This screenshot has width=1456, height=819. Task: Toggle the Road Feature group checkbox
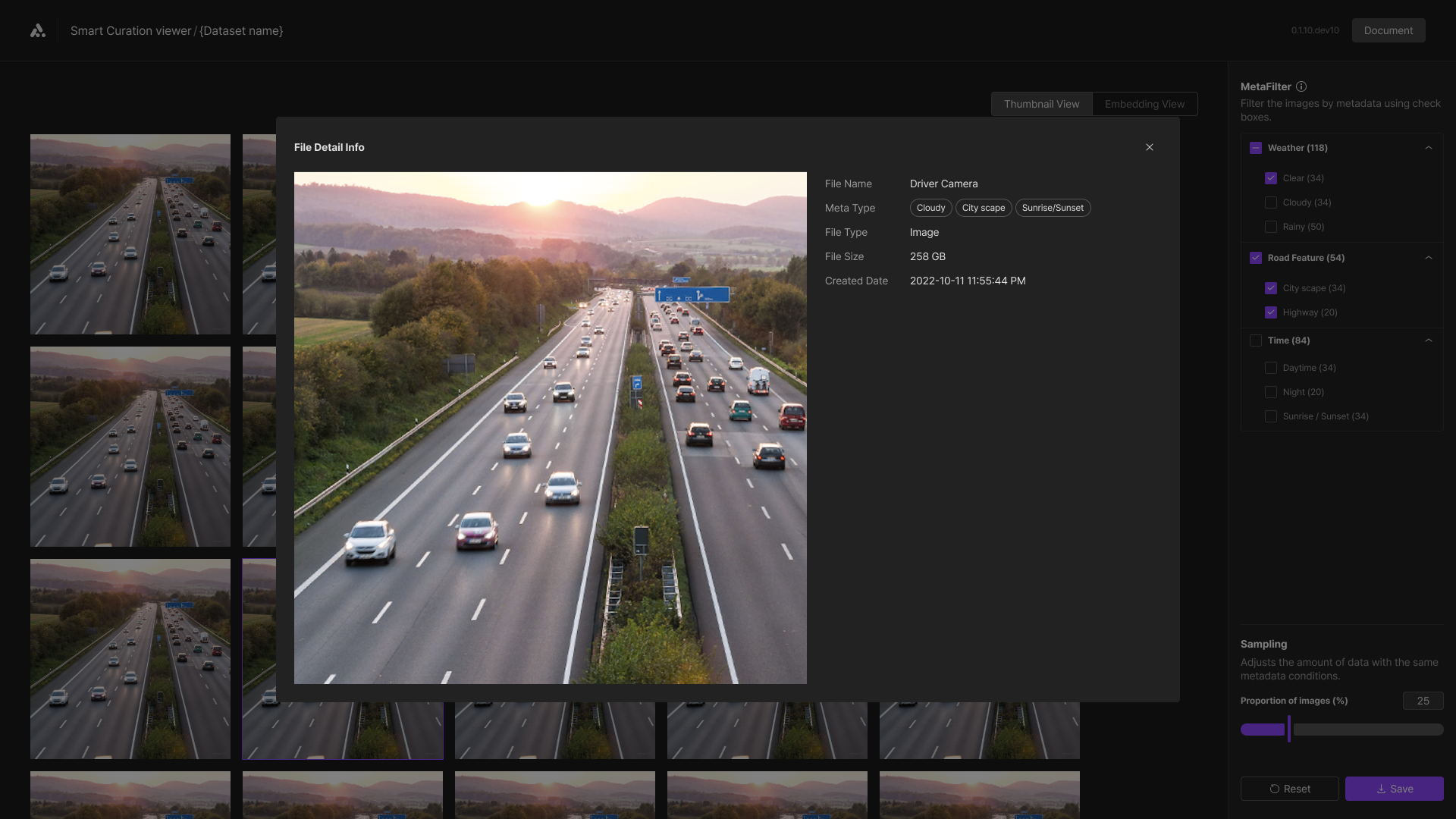coord(1256,258)
